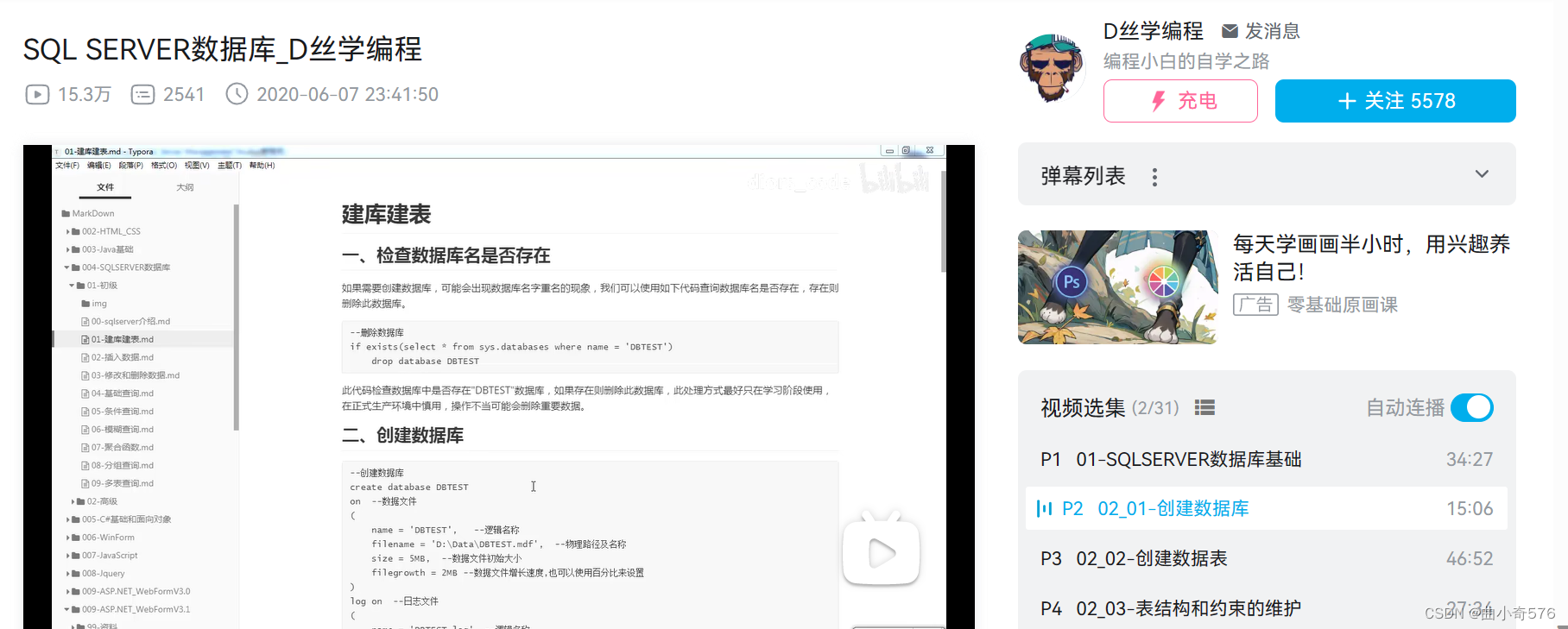Viewport: 1568px width, 629px height.
Task: Click the folder icon of 008-Jquery
Action: point(76,573)
